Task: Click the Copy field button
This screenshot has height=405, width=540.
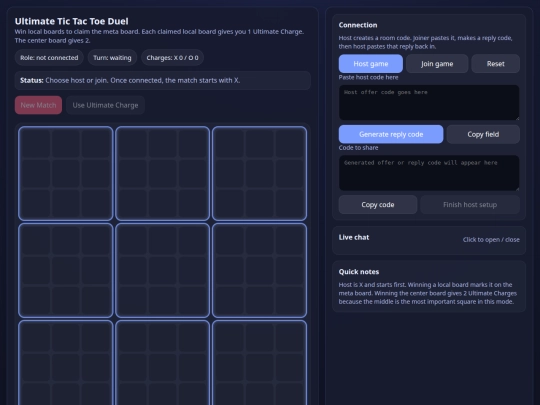Action: (483, 134)
